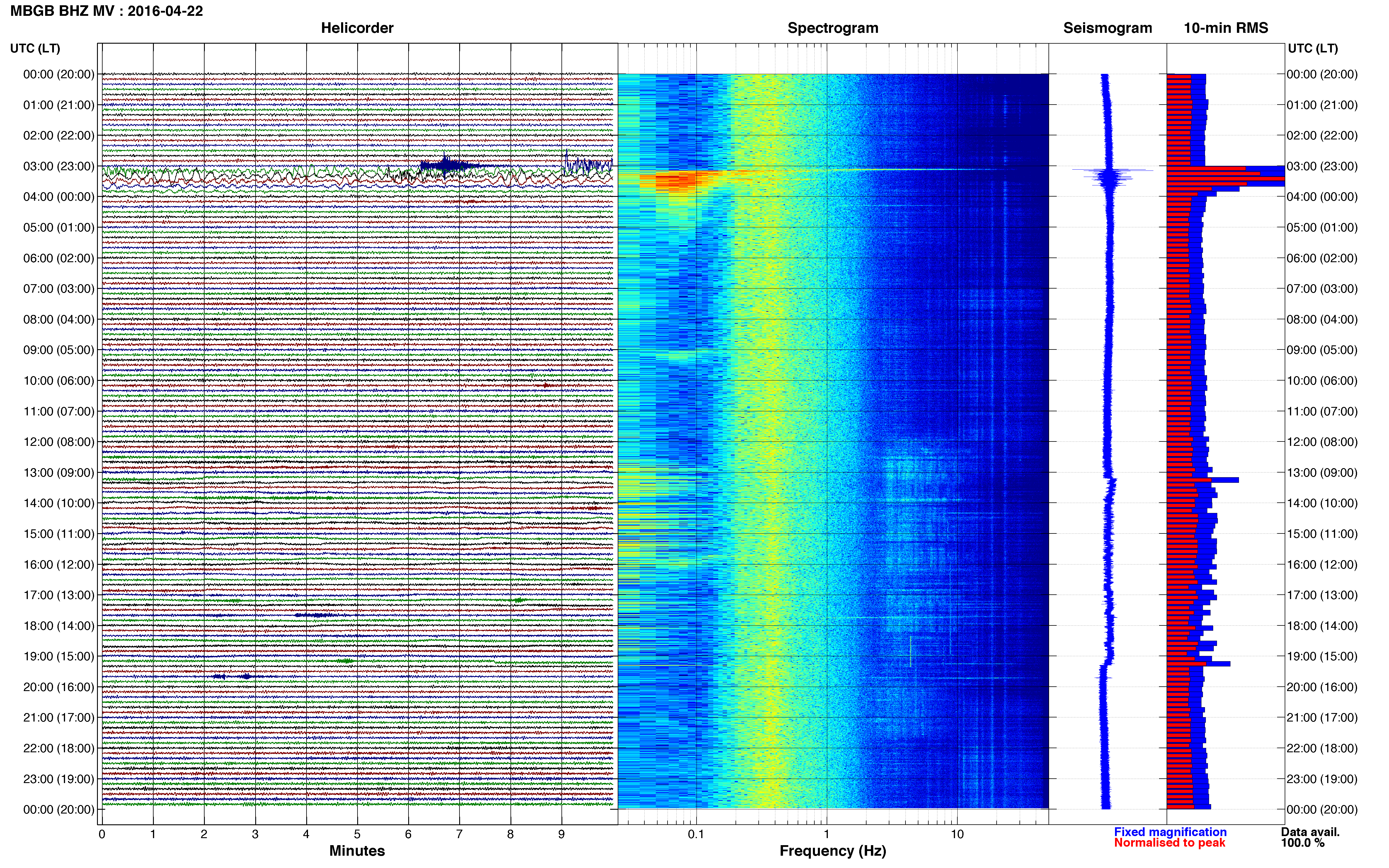Click the "Minutes" axis label
This screenshot has width=1389, height=868.
pos(357,851)
